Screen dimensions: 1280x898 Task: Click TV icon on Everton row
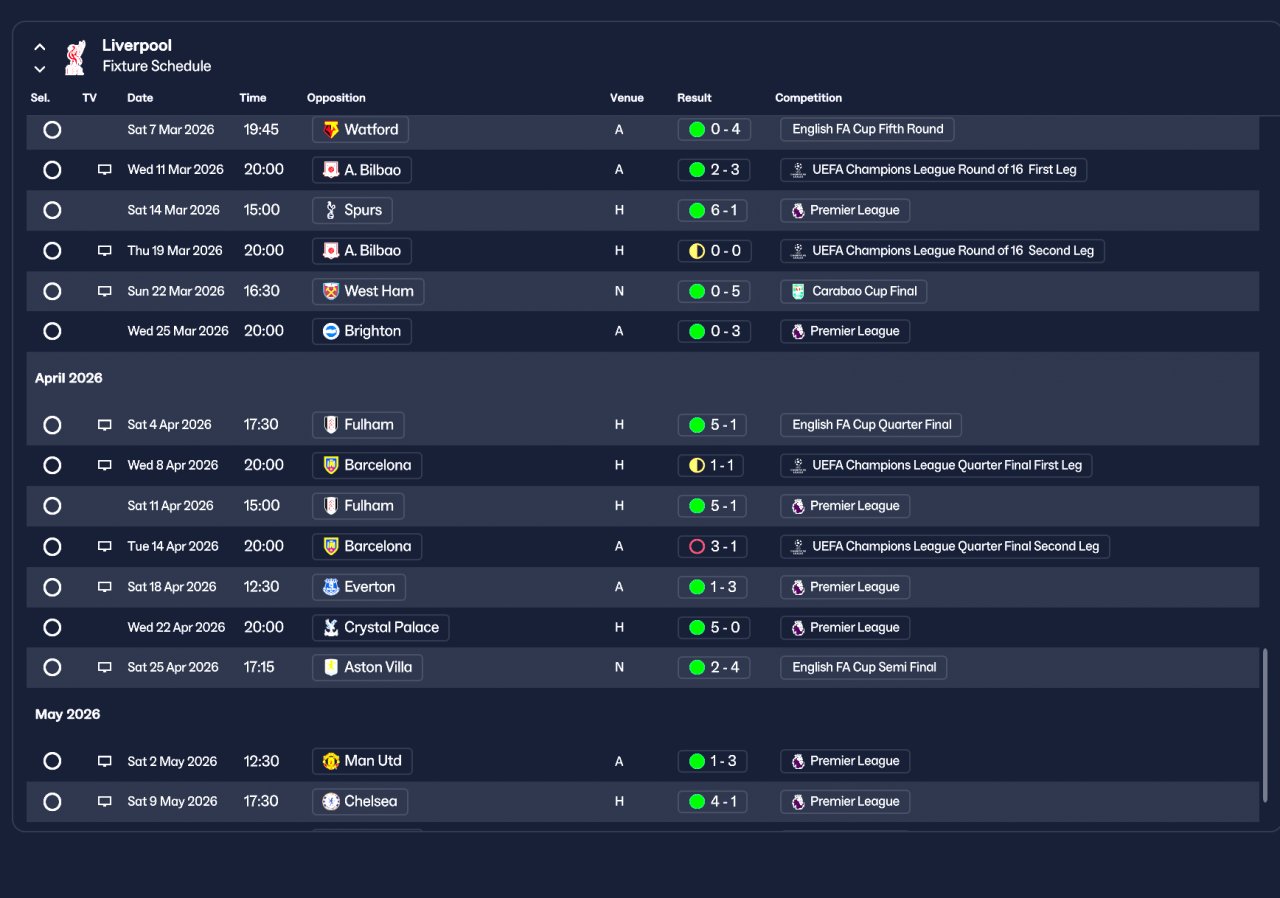tap(104, 587)
